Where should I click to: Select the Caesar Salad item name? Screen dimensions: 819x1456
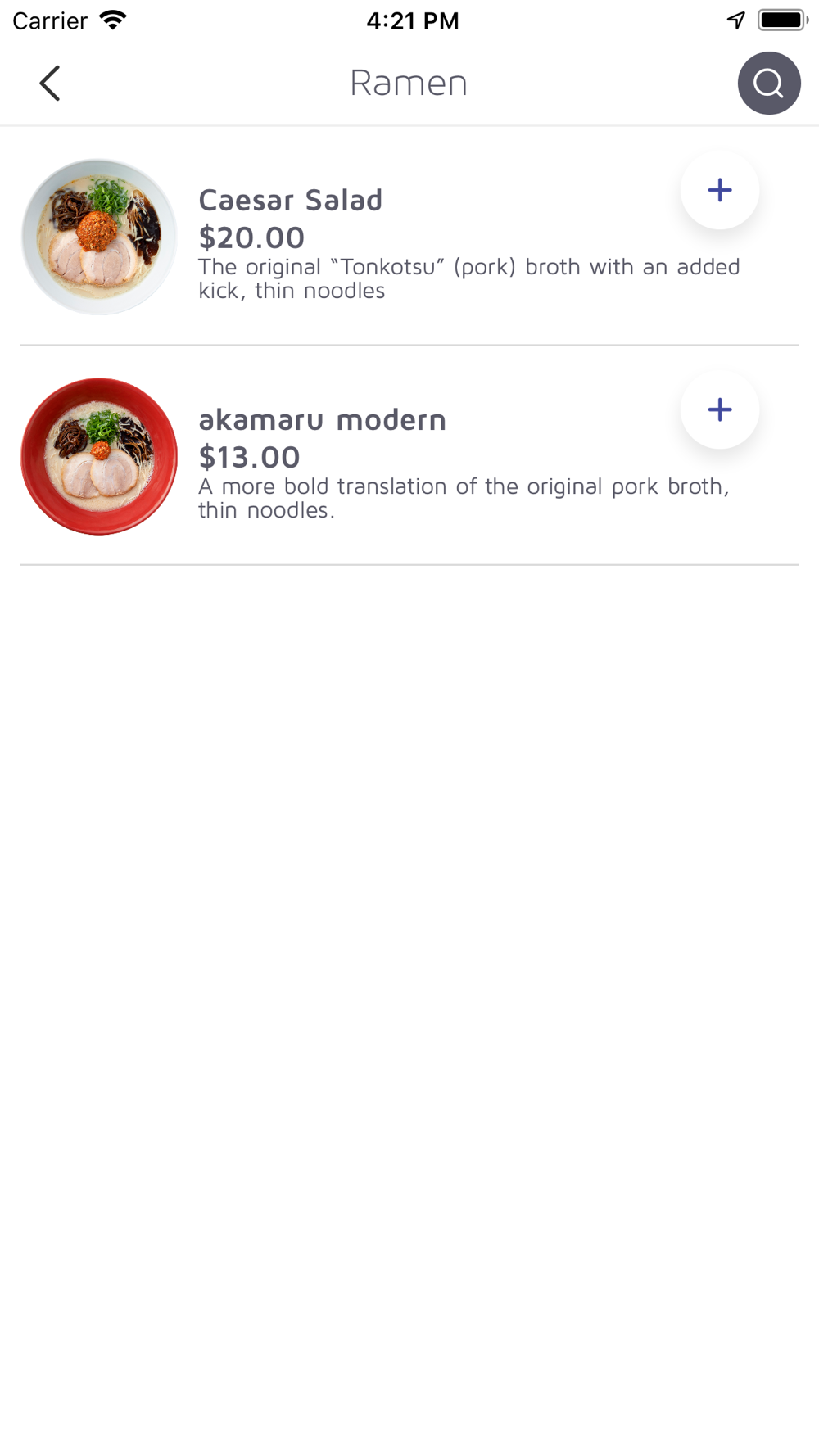pyautogui.click(x=290, y=200)
